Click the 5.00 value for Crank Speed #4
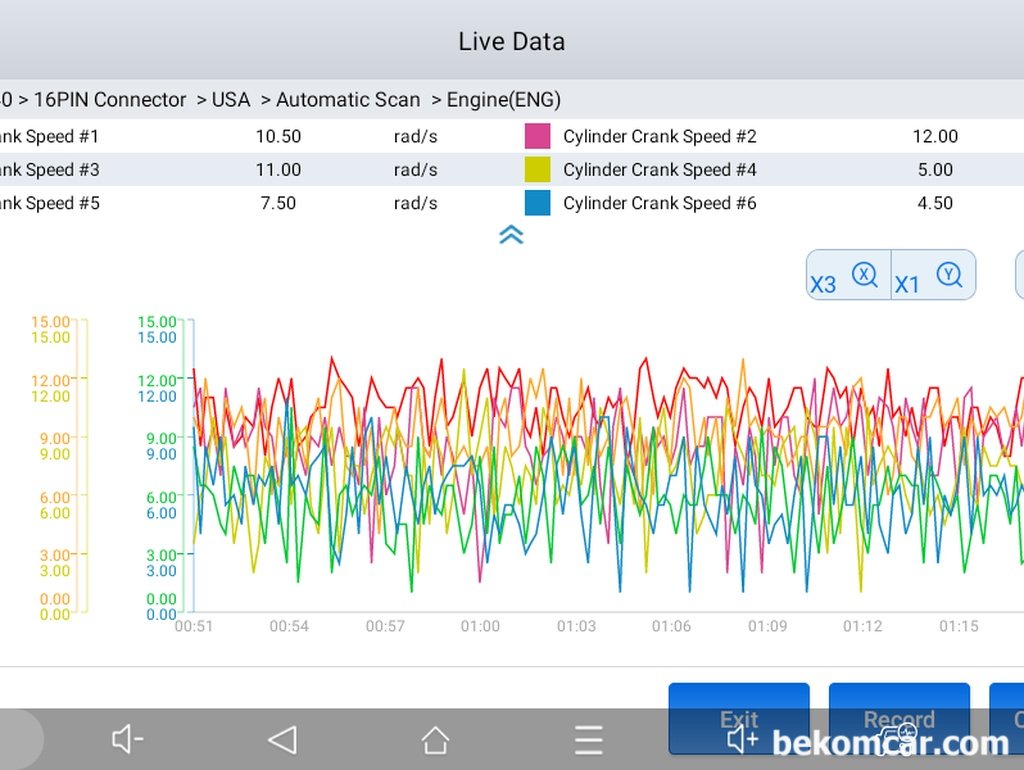Image resolution: width=1024 pixels, height=770 pixels. point(935,169)
